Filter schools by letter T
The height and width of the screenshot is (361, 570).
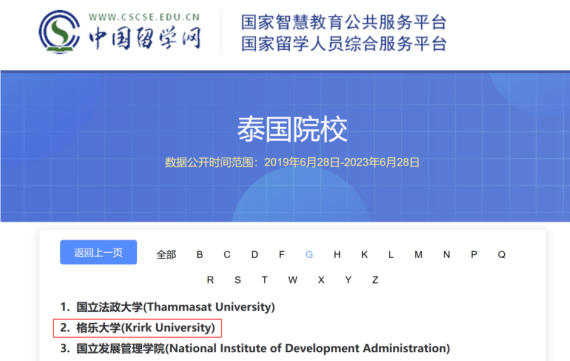coord(265,280)
